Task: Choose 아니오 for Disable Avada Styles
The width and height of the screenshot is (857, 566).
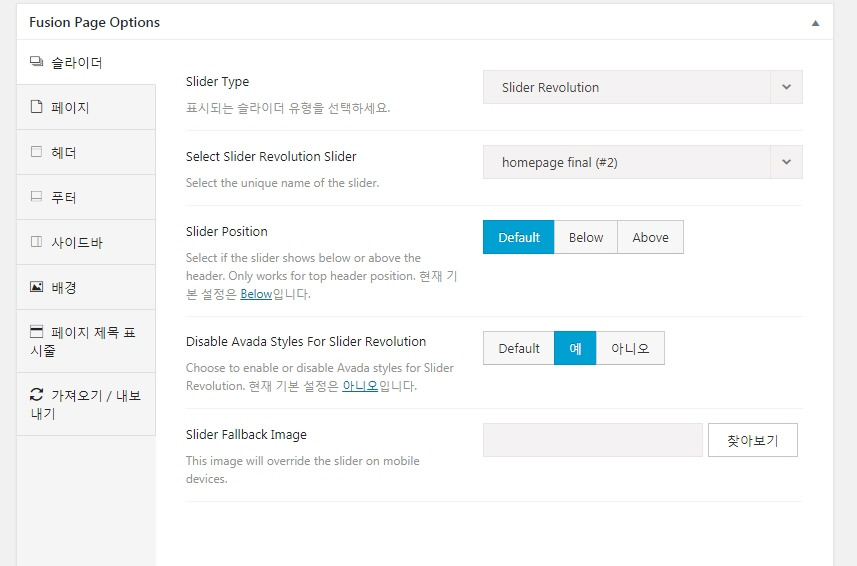Action: [630, 348]
